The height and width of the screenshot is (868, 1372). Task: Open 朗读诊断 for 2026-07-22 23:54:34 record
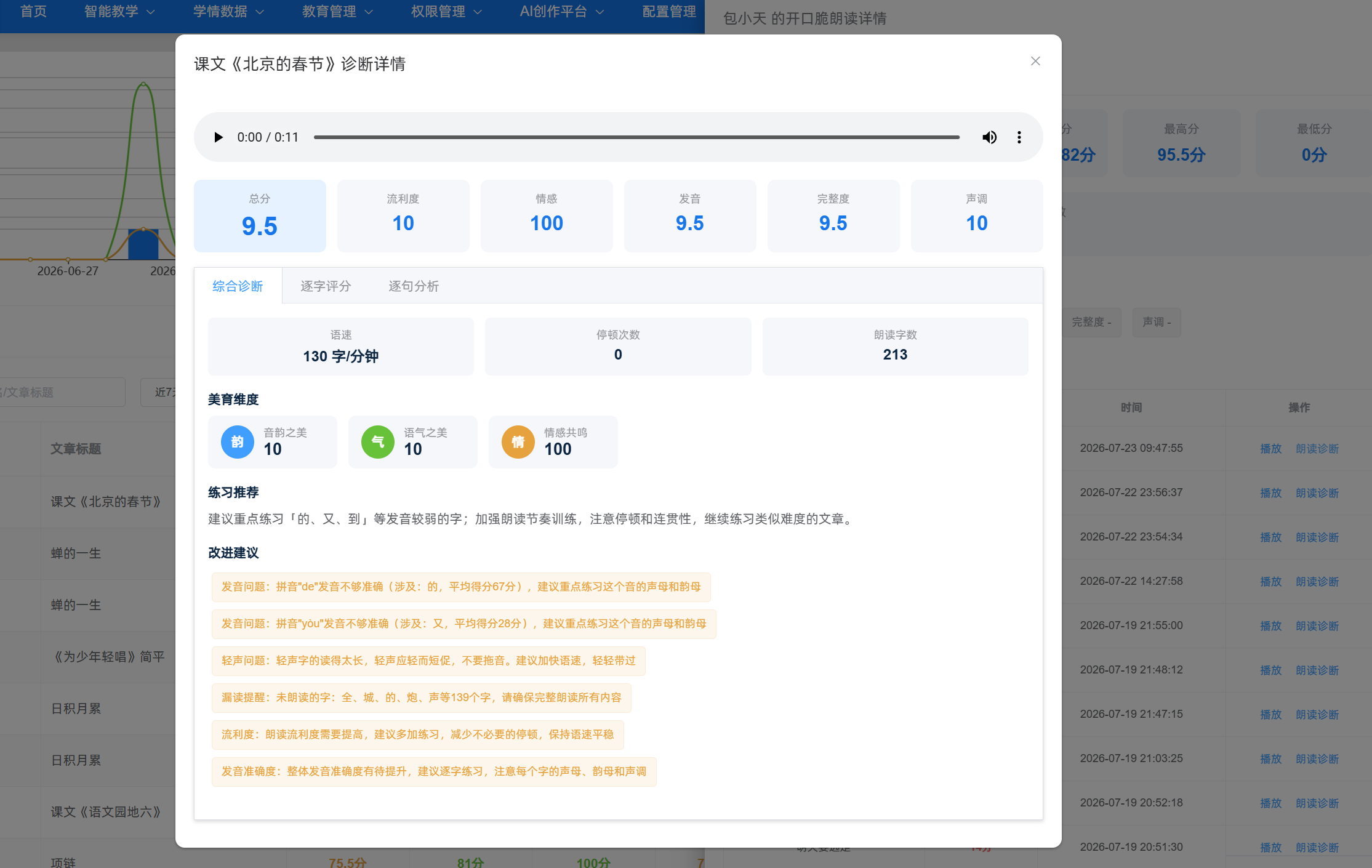pos(1317,537)
